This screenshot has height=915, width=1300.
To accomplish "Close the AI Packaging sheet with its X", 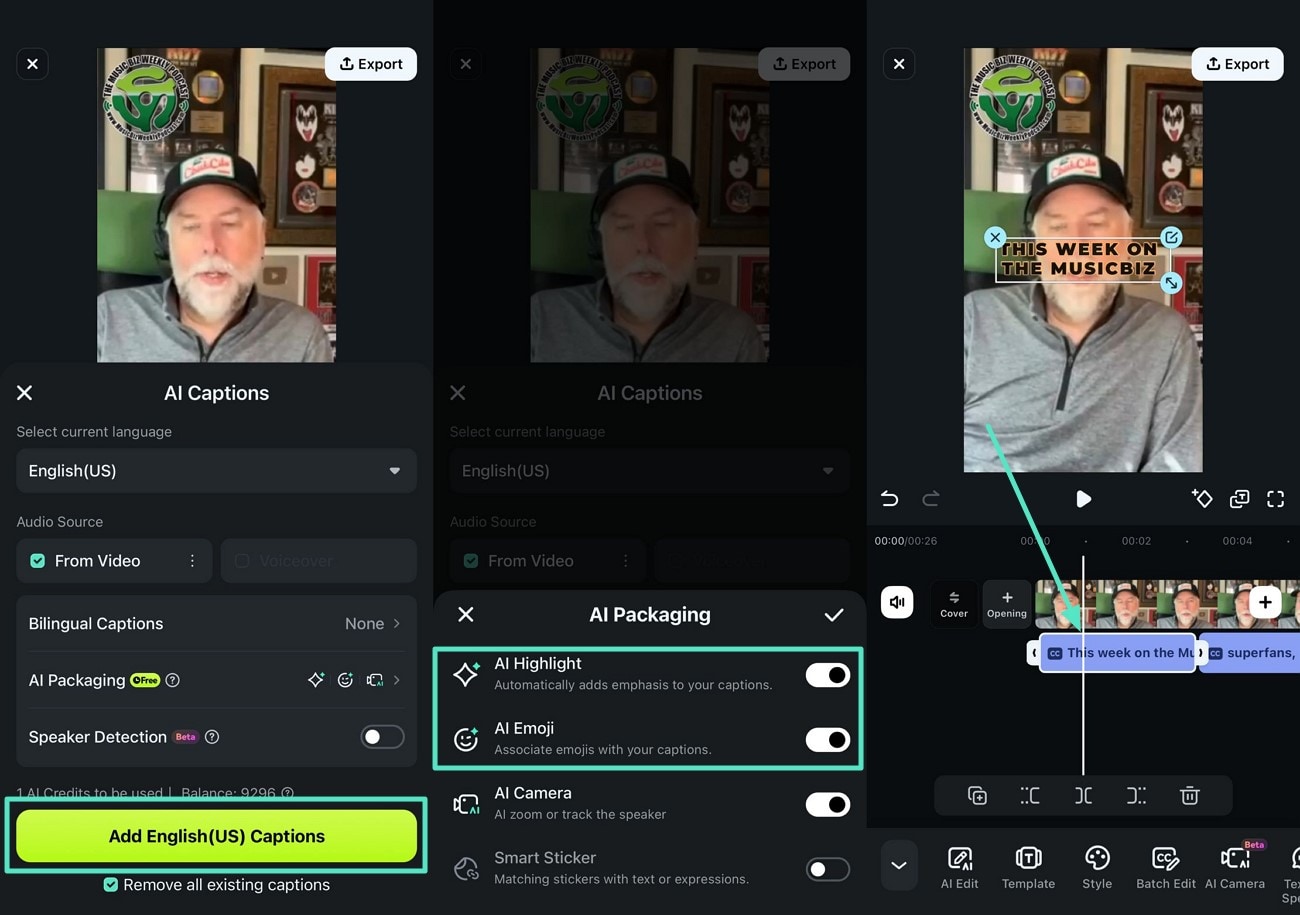I will [x=466, y=615].
